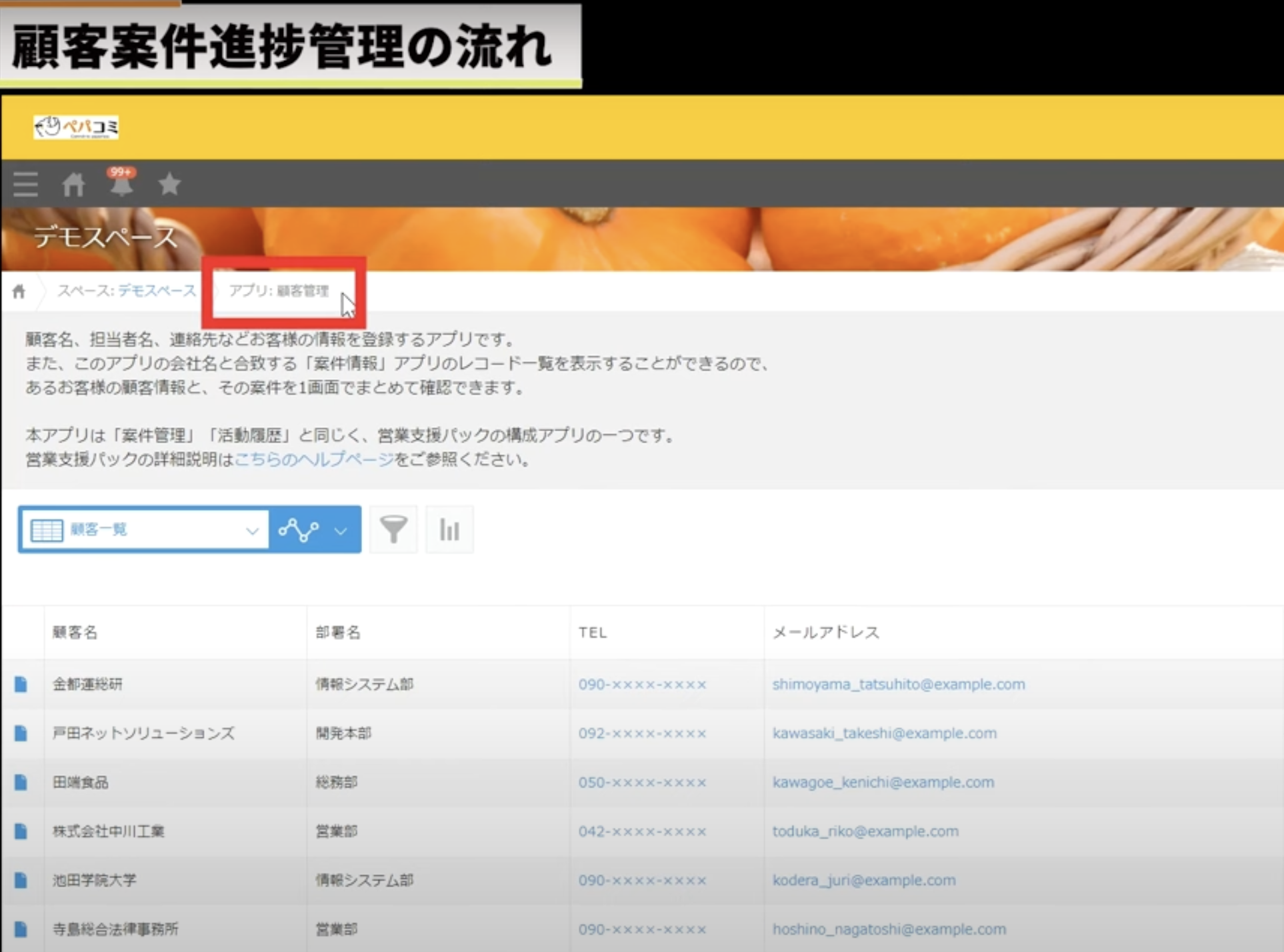Click phone number 092-××××-×××× link
Viewport: 1284px width, 952px height.
tap(642, 733)
